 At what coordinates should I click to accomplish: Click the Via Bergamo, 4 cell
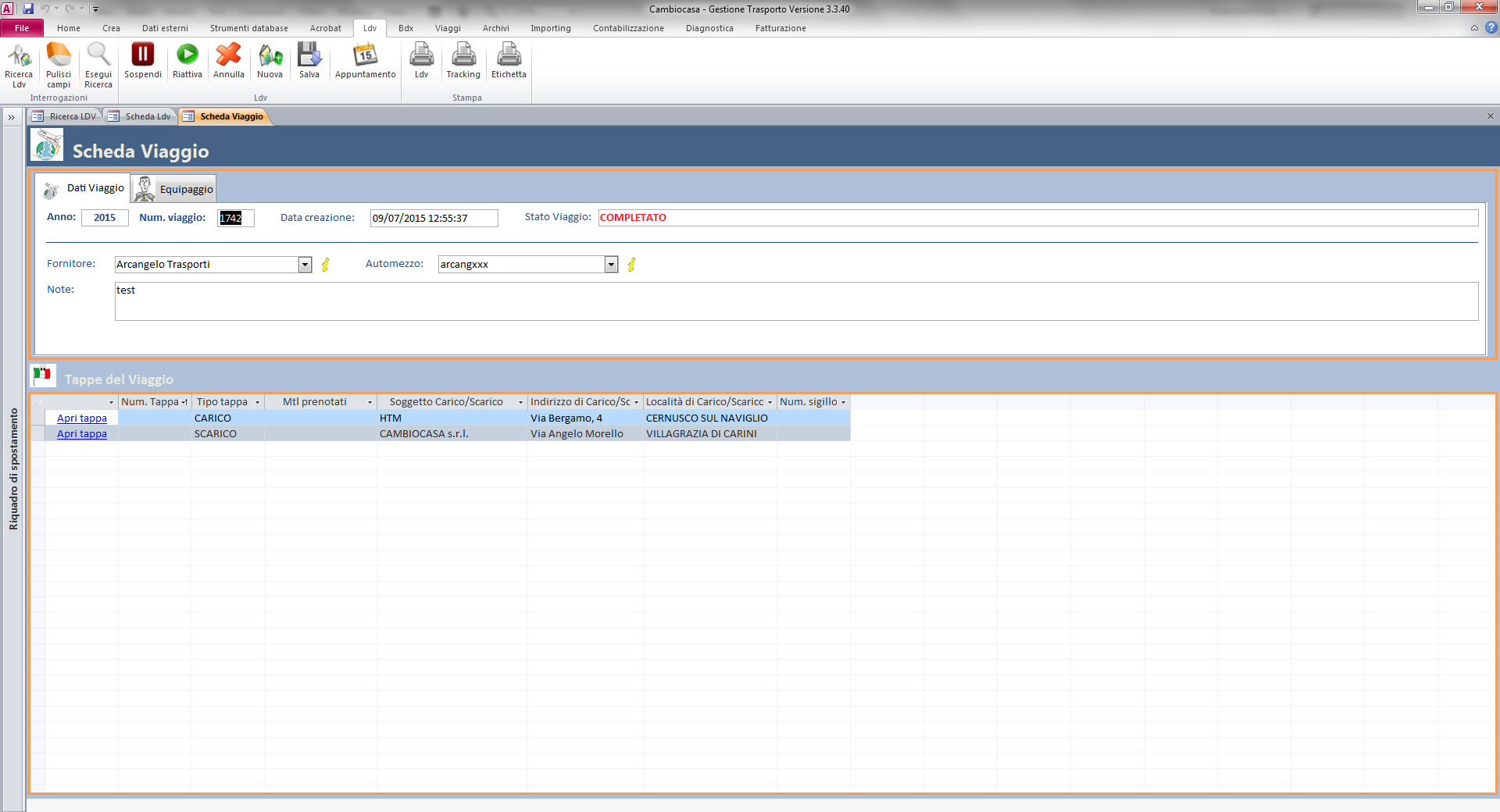pos(585,418)
